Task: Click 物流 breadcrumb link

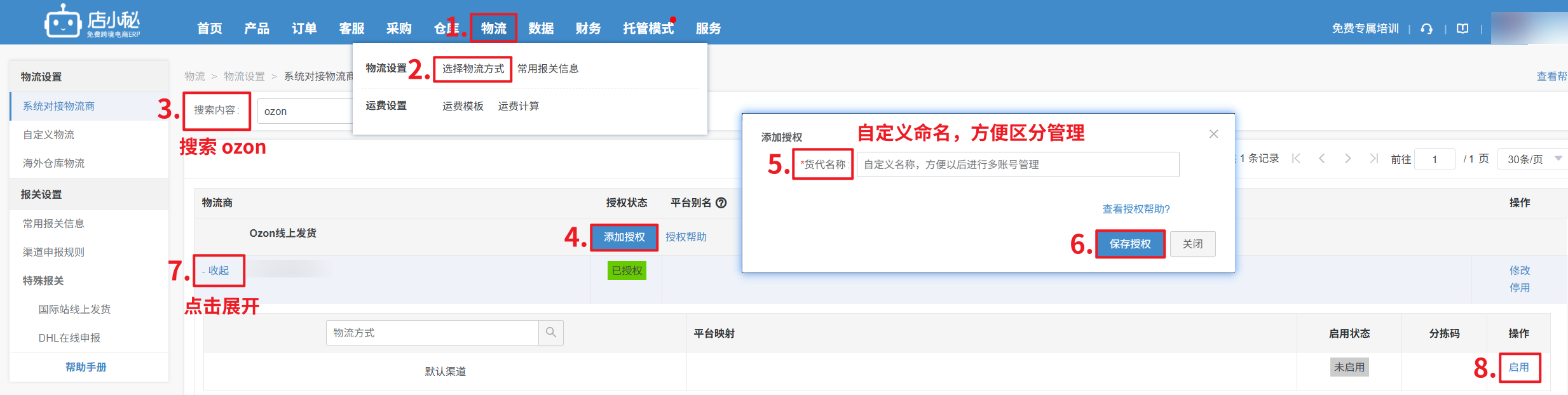Action: pos(194,76)
